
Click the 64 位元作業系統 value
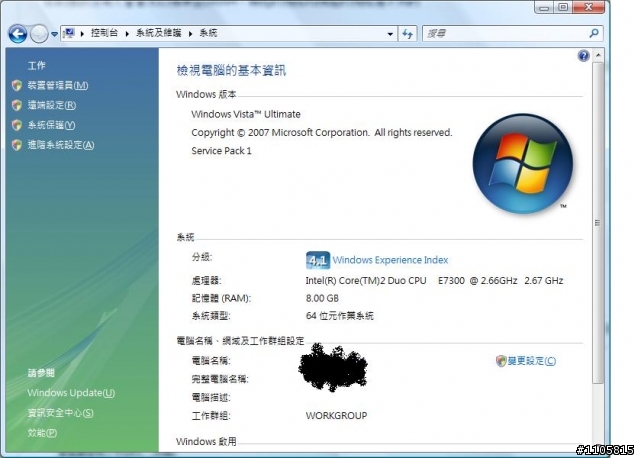(x=340, y=316)
